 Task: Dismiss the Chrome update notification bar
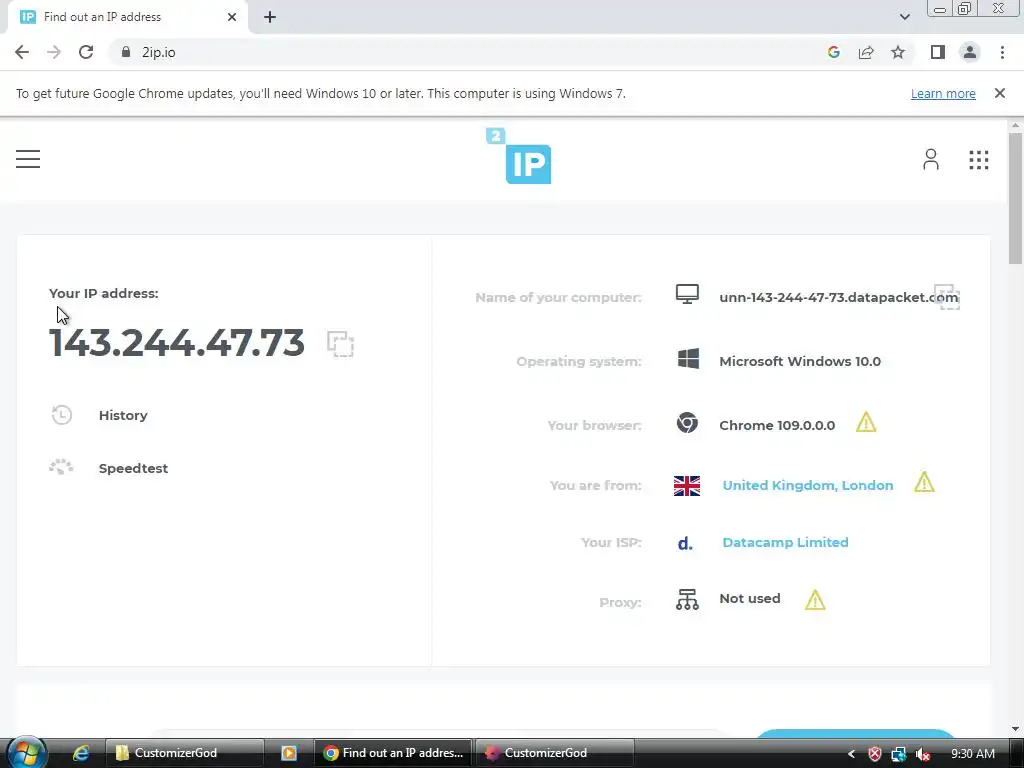click(x=1000, y=93)
